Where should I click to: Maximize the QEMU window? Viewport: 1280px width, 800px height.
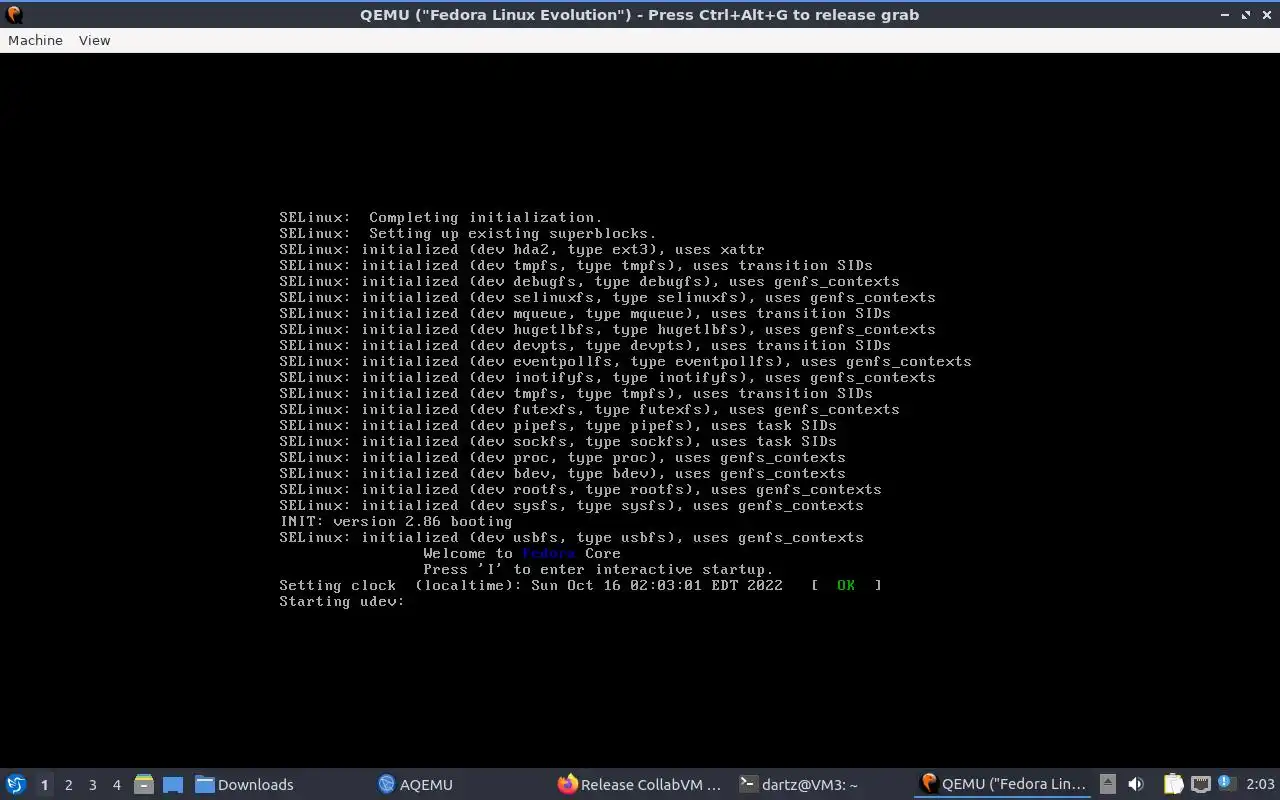[1246, 14]
